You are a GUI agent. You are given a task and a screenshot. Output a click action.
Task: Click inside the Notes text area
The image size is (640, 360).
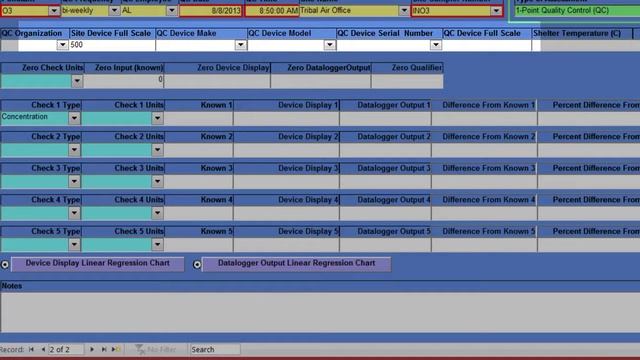point(320,312)
